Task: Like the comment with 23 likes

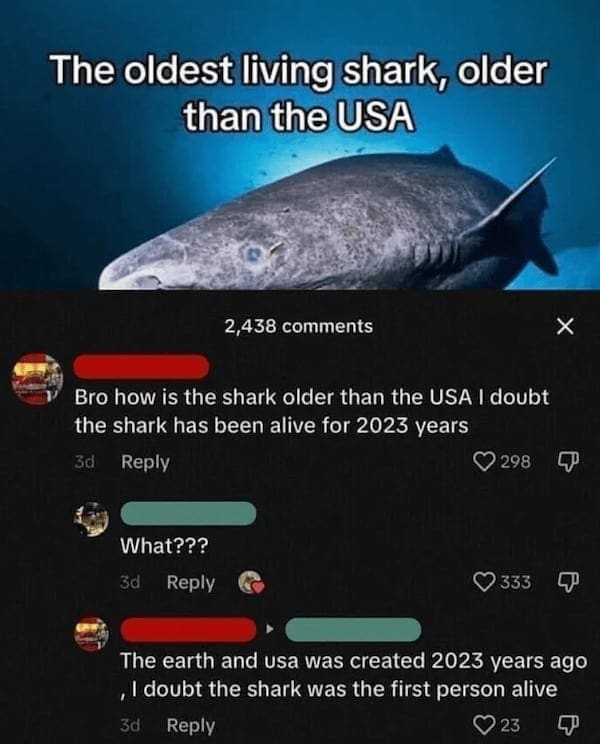Action: click(x=484, y=725)
